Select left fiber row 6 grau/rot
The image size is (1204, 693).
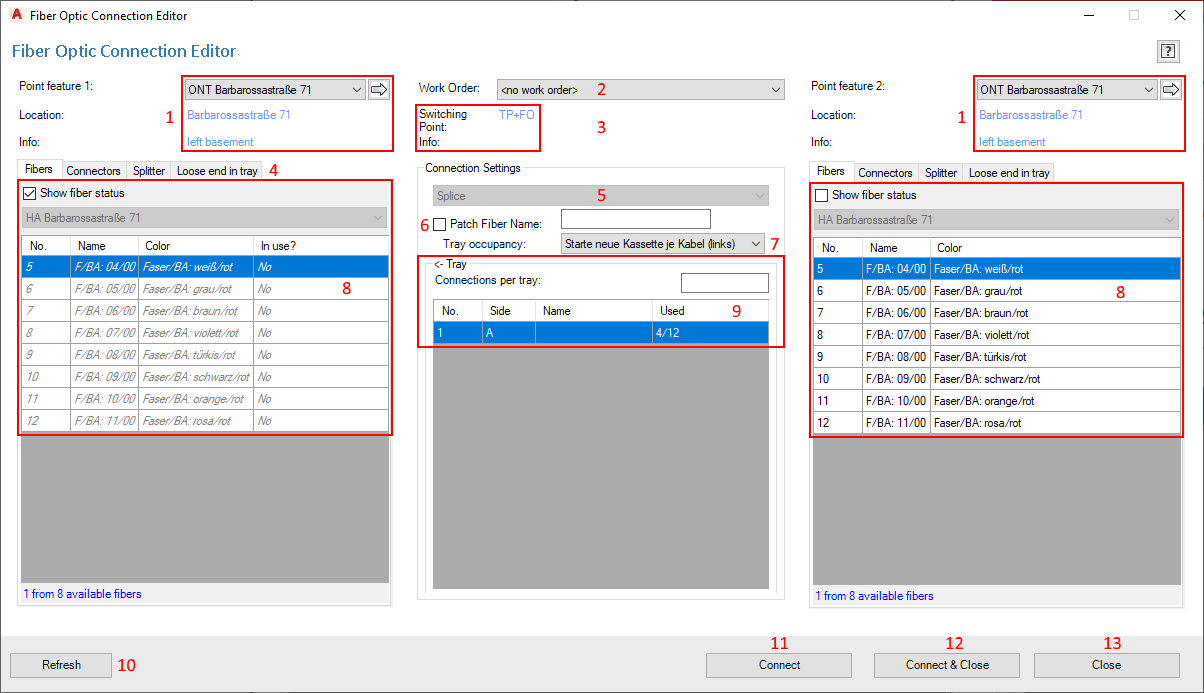click(205, 289)
